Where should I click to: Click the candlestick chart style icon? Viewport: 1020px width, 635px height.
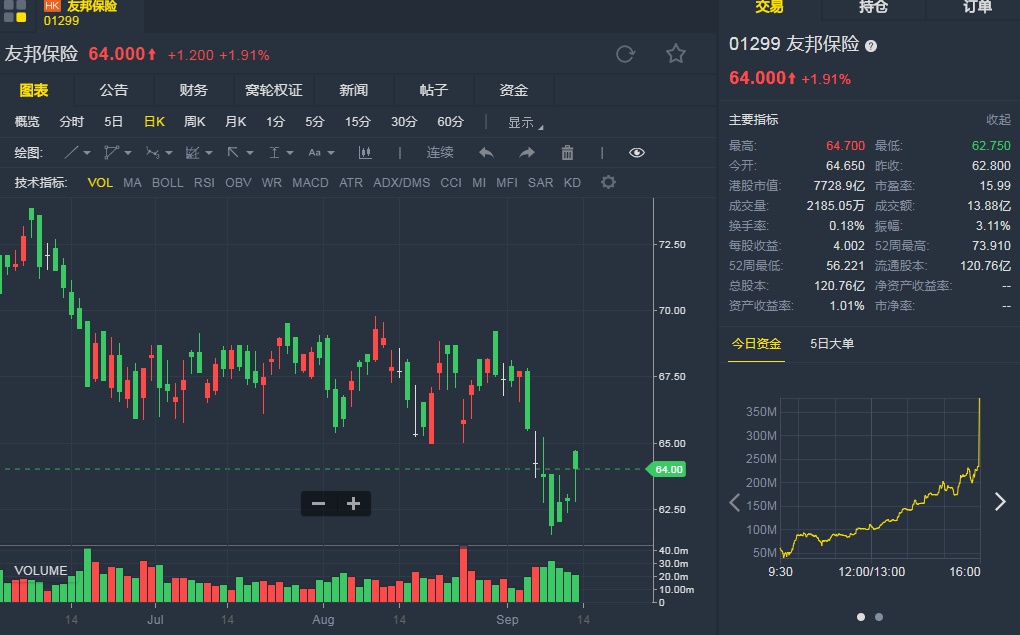click(x=364, y=153)
